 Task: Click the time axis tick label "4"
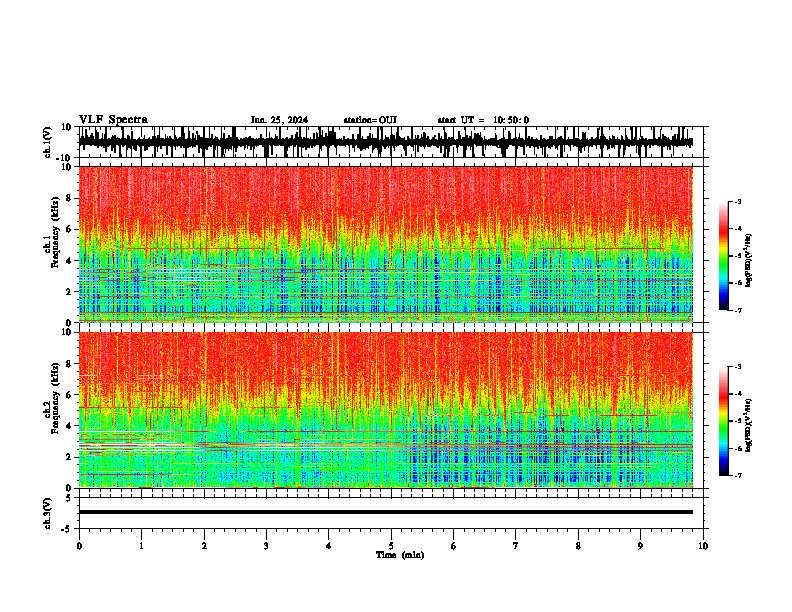328,546
